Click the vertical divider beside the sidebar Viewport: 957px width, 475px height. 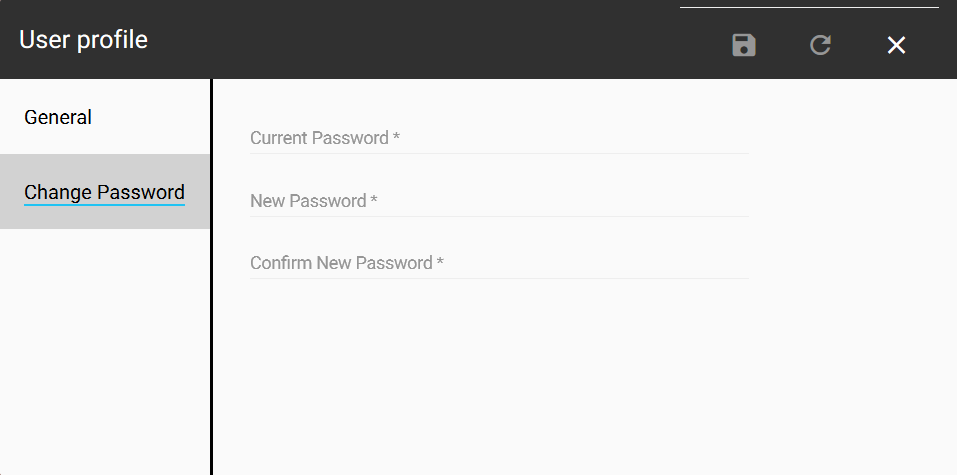pyautogui.click(x=211, y=300)
